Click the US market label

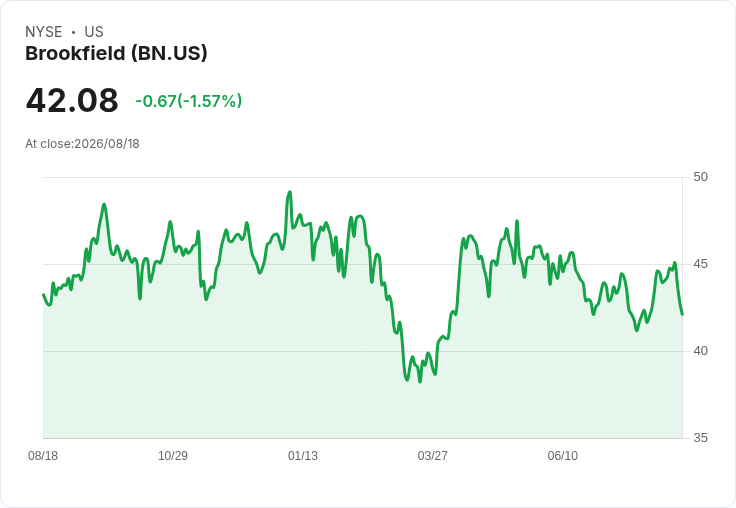click(x=94, y=32)
